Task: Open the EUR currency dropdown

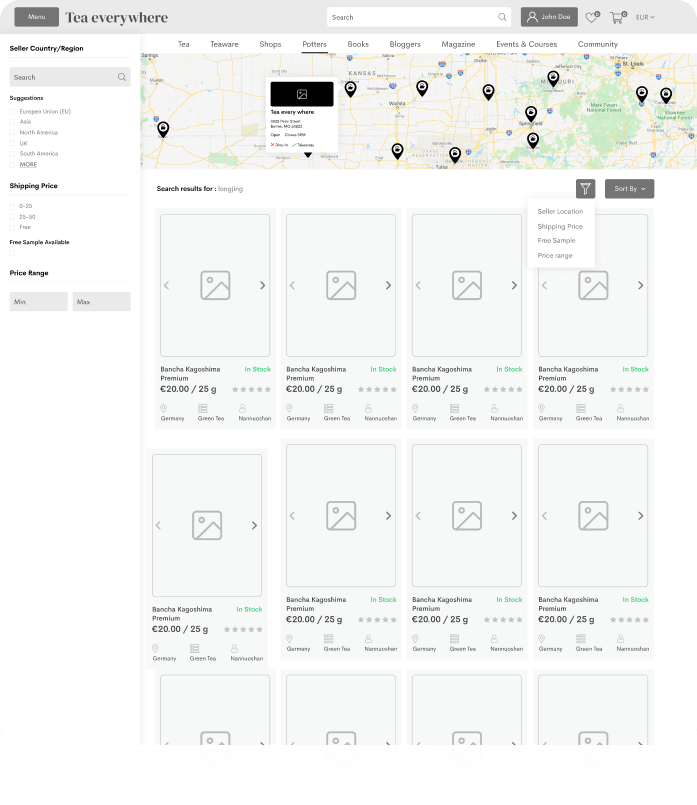Action: [x=645, y=17]
